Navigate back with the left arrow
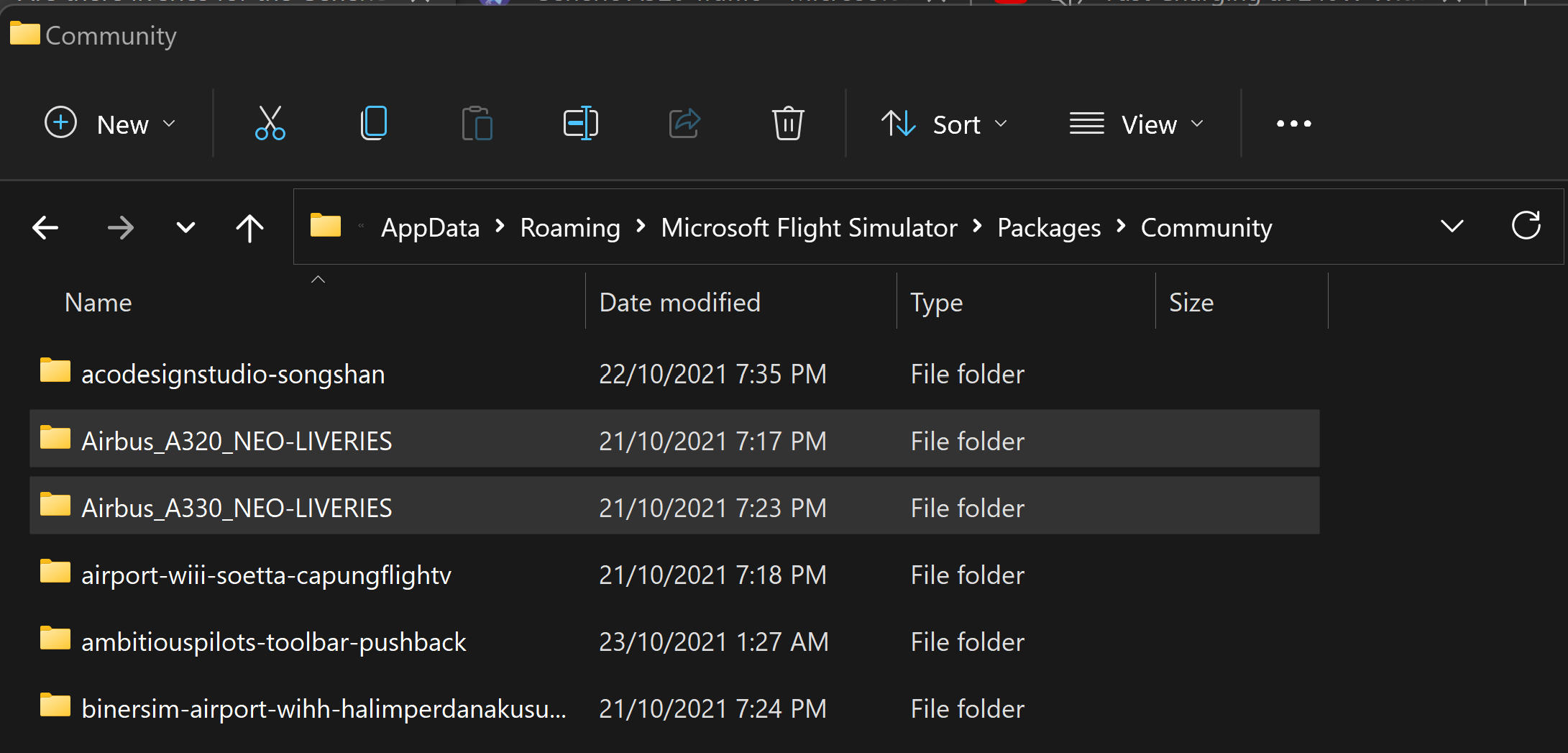This screenshot has width=1568, height=753. 46,228
